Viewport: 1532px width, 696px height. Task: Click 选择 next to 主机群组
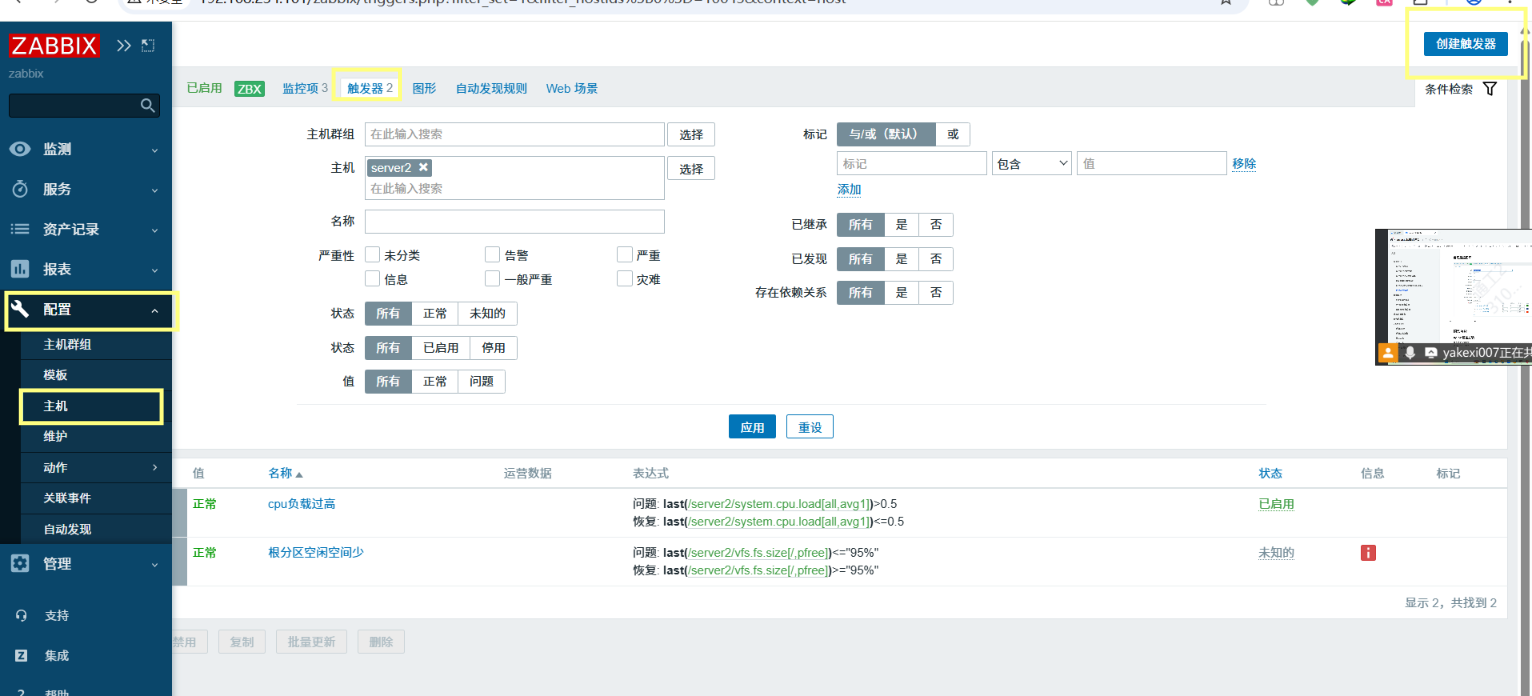[691, 134]
